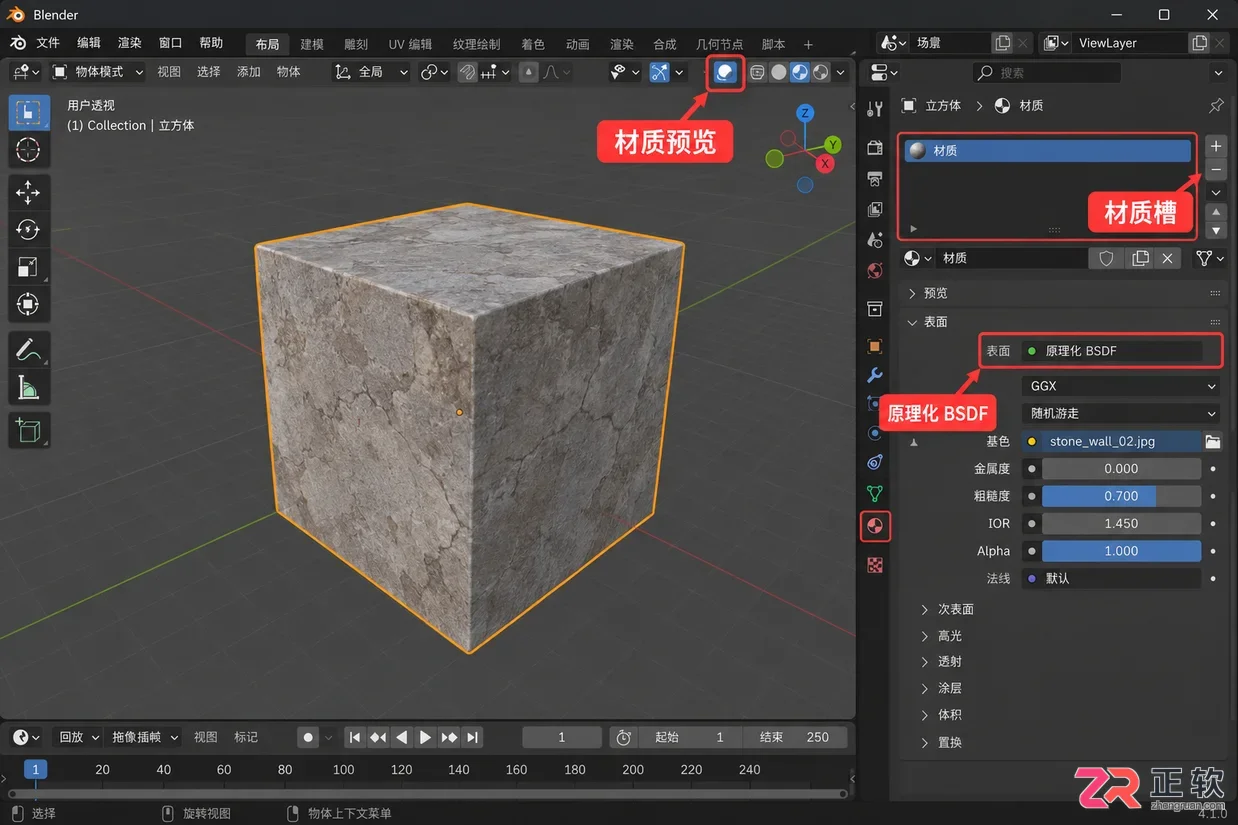Switch to wireframe viewport shading
The image size is (1238, 825).
[x=758, y=72]
